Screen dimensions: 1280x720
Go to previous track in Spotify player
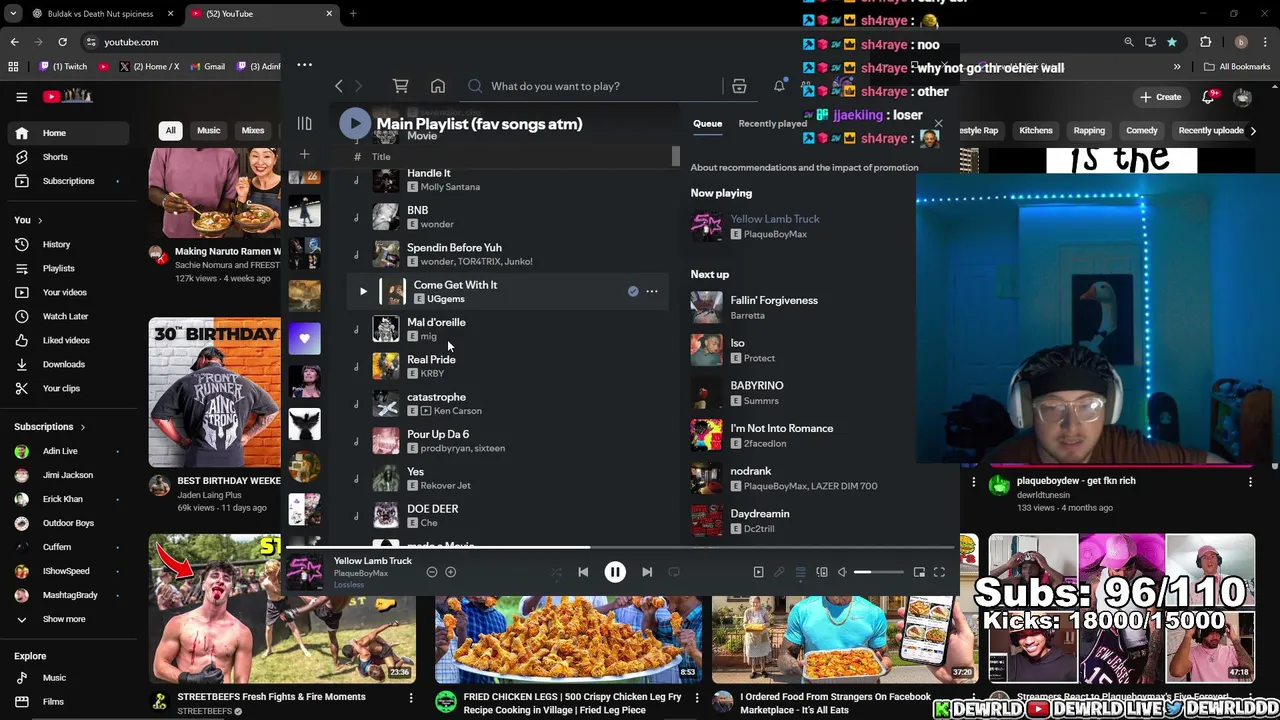pos(583,572)
